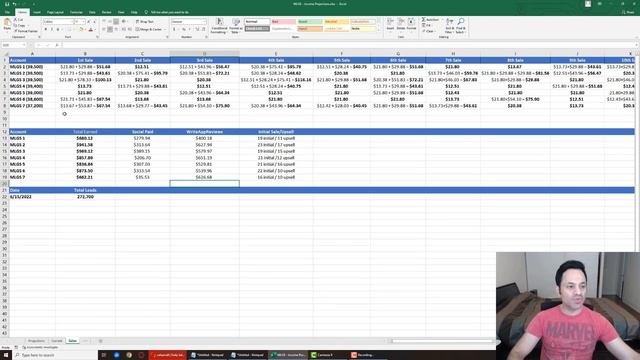Viewport: 640px width, 360px height.
Task: Click the Format cells icon
Action: pyautogui.click(x=411, y=24)
